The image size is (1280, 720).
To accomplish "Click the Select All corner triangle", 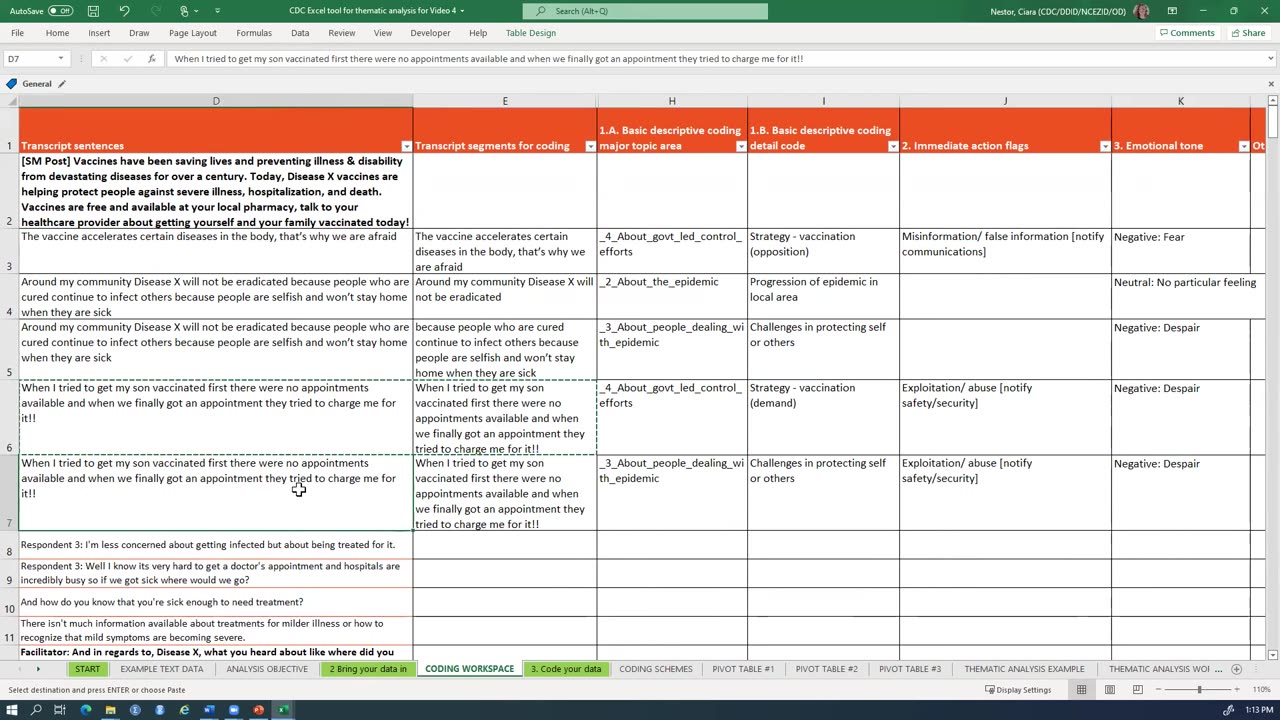I will [9, 101].
